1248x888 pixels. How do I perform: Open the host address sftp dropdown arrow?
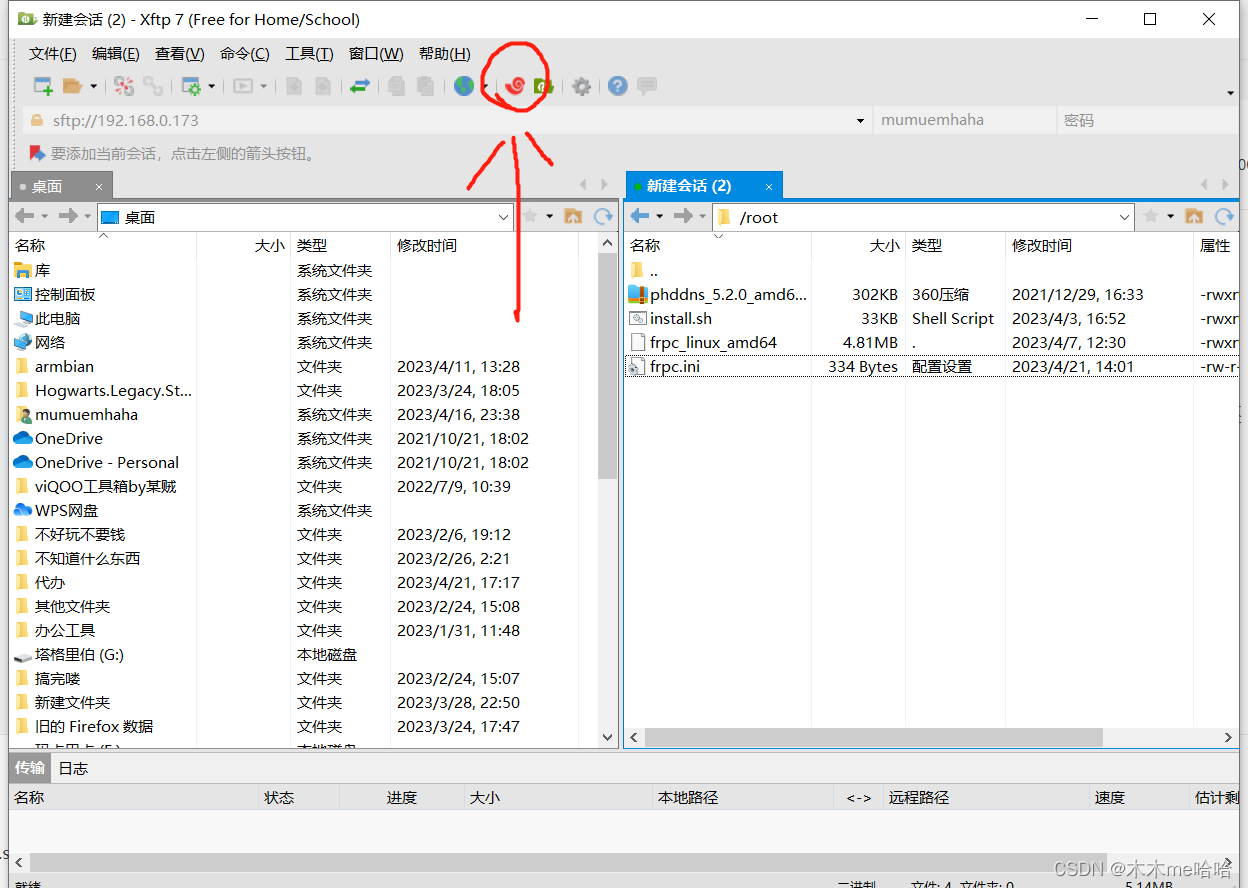[860, 121]
